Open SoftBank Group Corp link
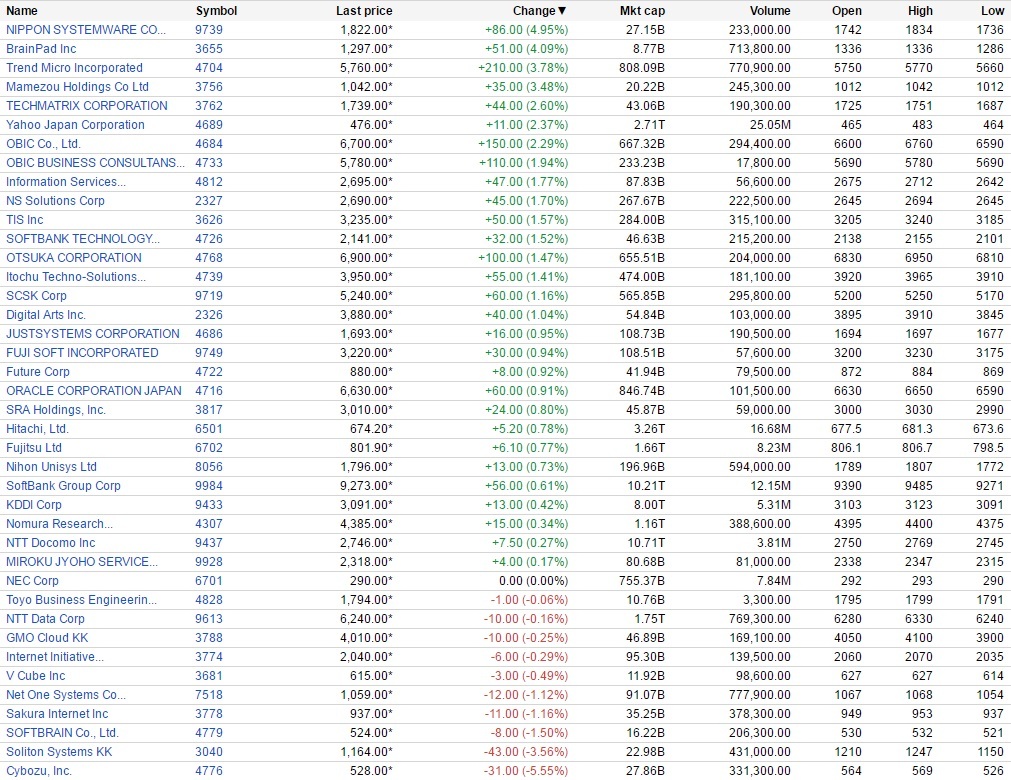This screenshot has height=780, width=1011. tap(63, 486)
